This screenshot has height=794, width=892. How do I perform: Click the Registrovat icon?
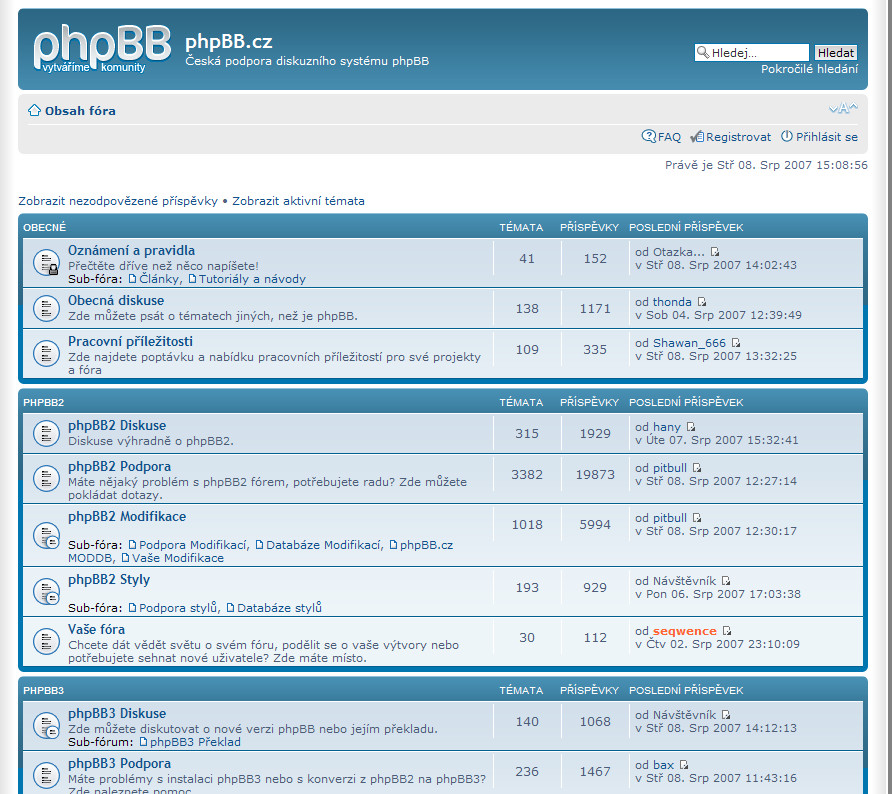tap(697, 137)
